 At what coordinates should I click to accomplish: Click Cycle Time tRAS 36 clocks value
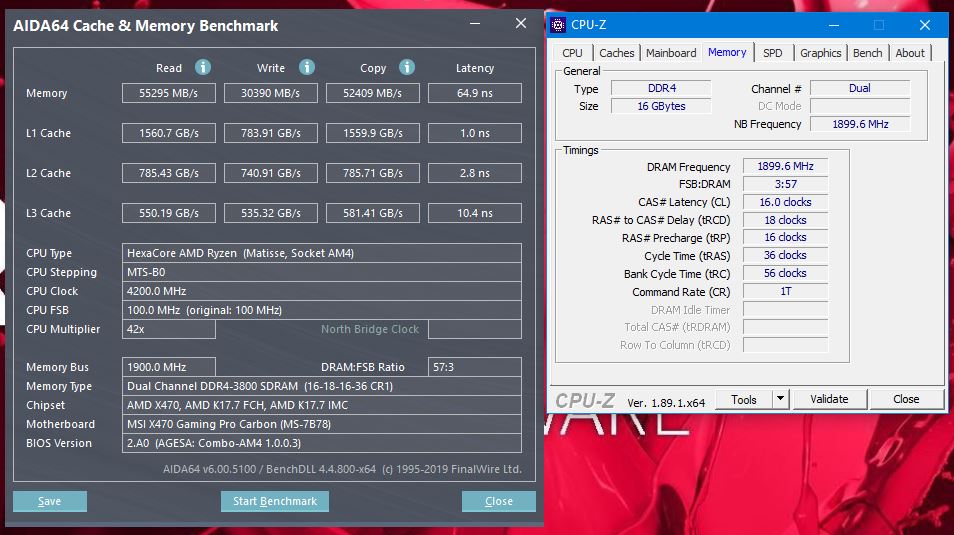(x=785, y=255)
